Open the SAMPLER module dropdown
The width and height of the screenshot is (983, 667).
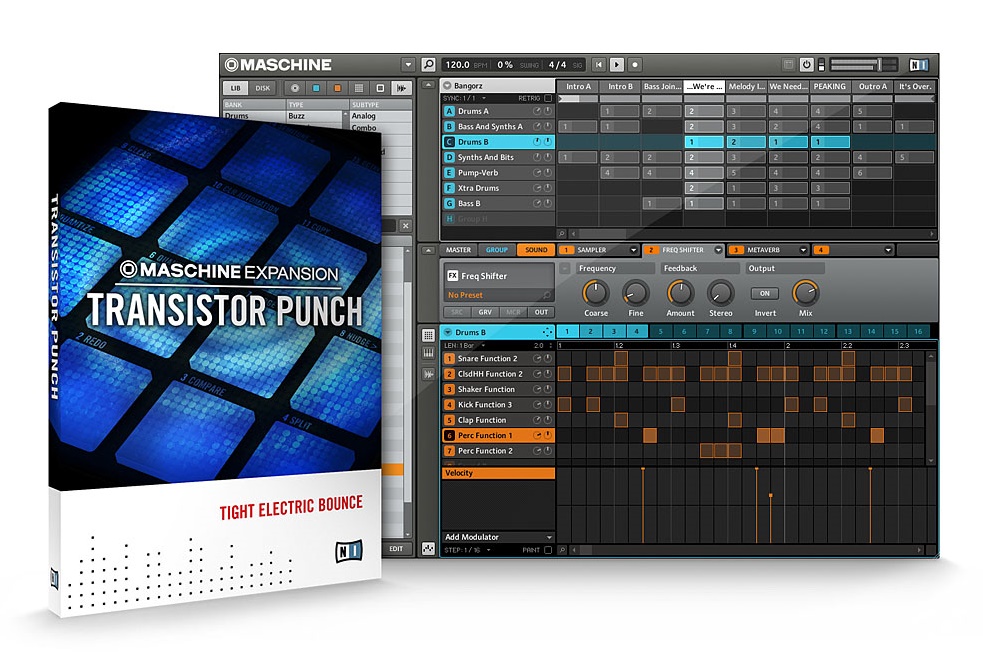coord(633,250)
